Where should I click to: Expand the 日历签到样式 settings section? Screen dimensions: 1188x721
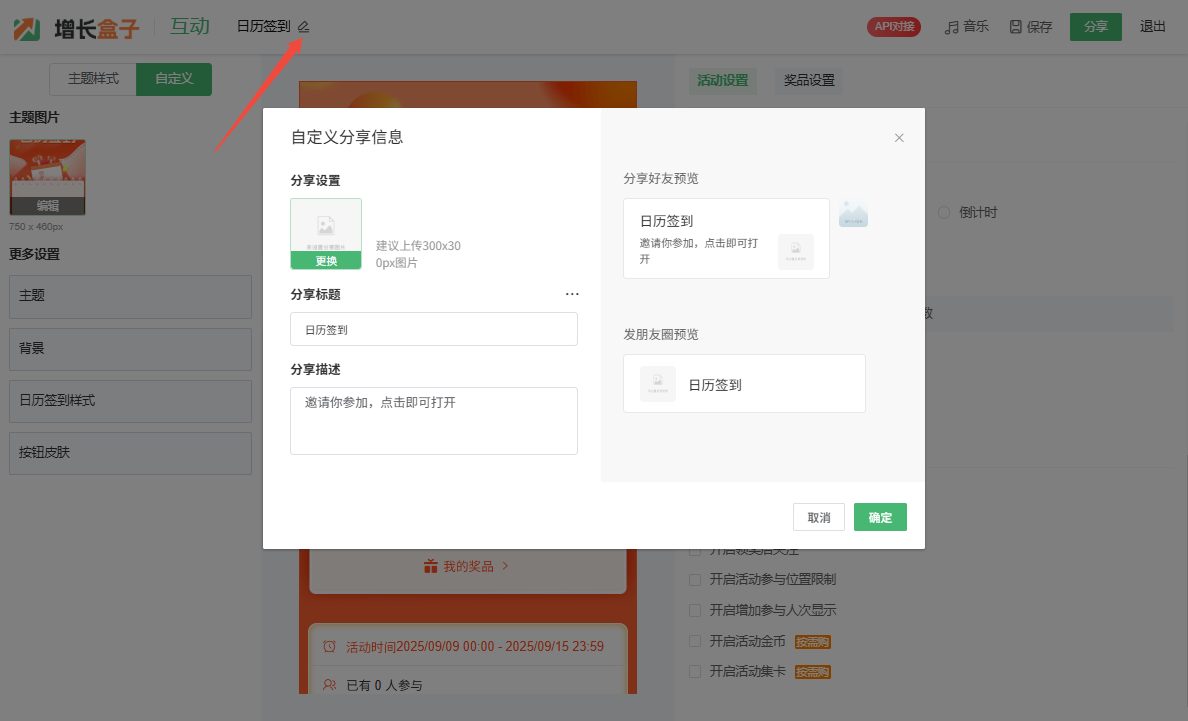[130, 401]
